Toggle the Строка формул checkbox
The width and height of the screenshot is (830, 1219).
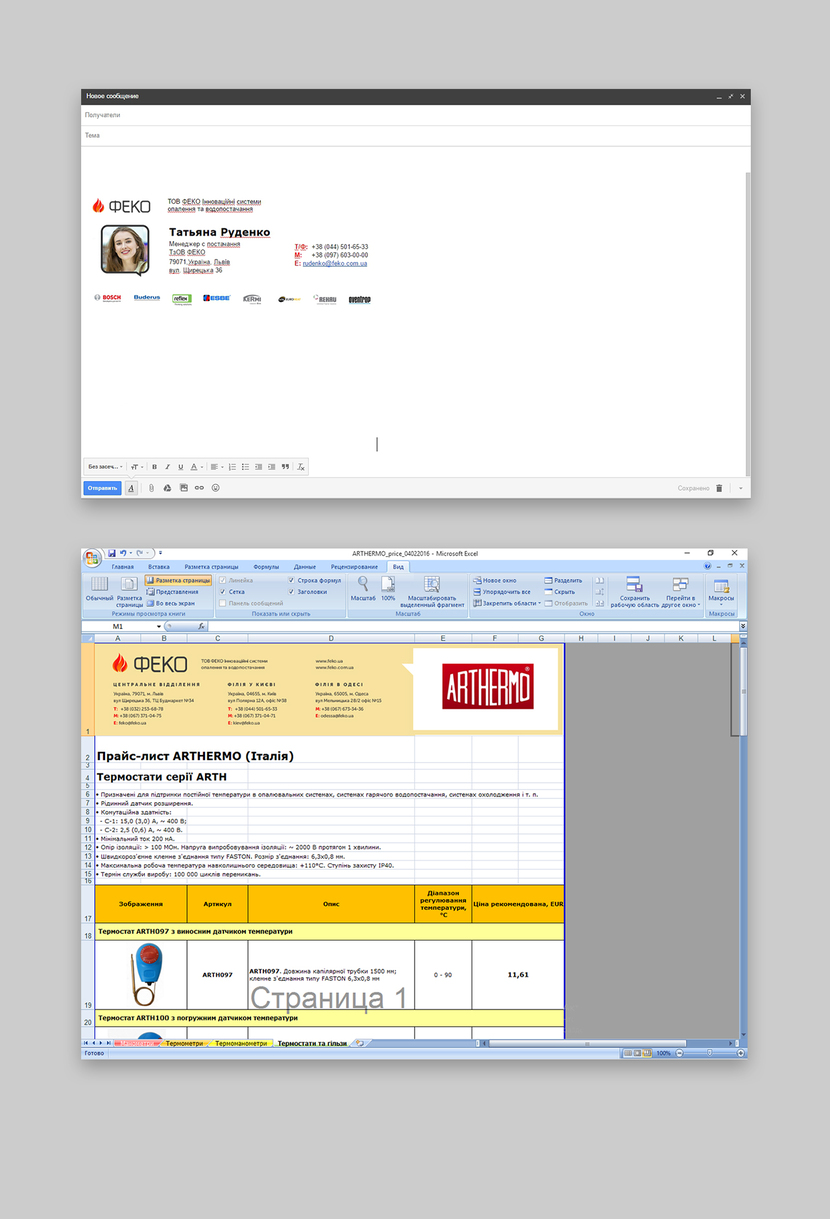tap(291, 580)
